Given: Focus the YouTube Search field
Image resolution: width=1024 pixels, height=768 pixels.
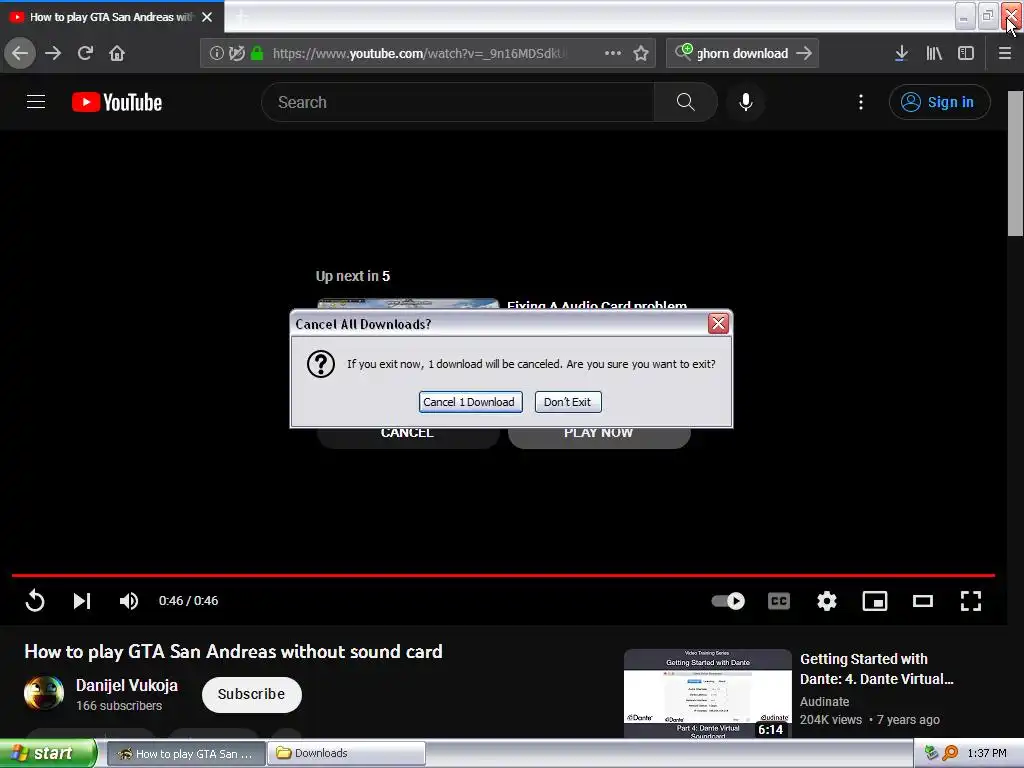Looking at the screenshot, I should (x=458, y=102).
